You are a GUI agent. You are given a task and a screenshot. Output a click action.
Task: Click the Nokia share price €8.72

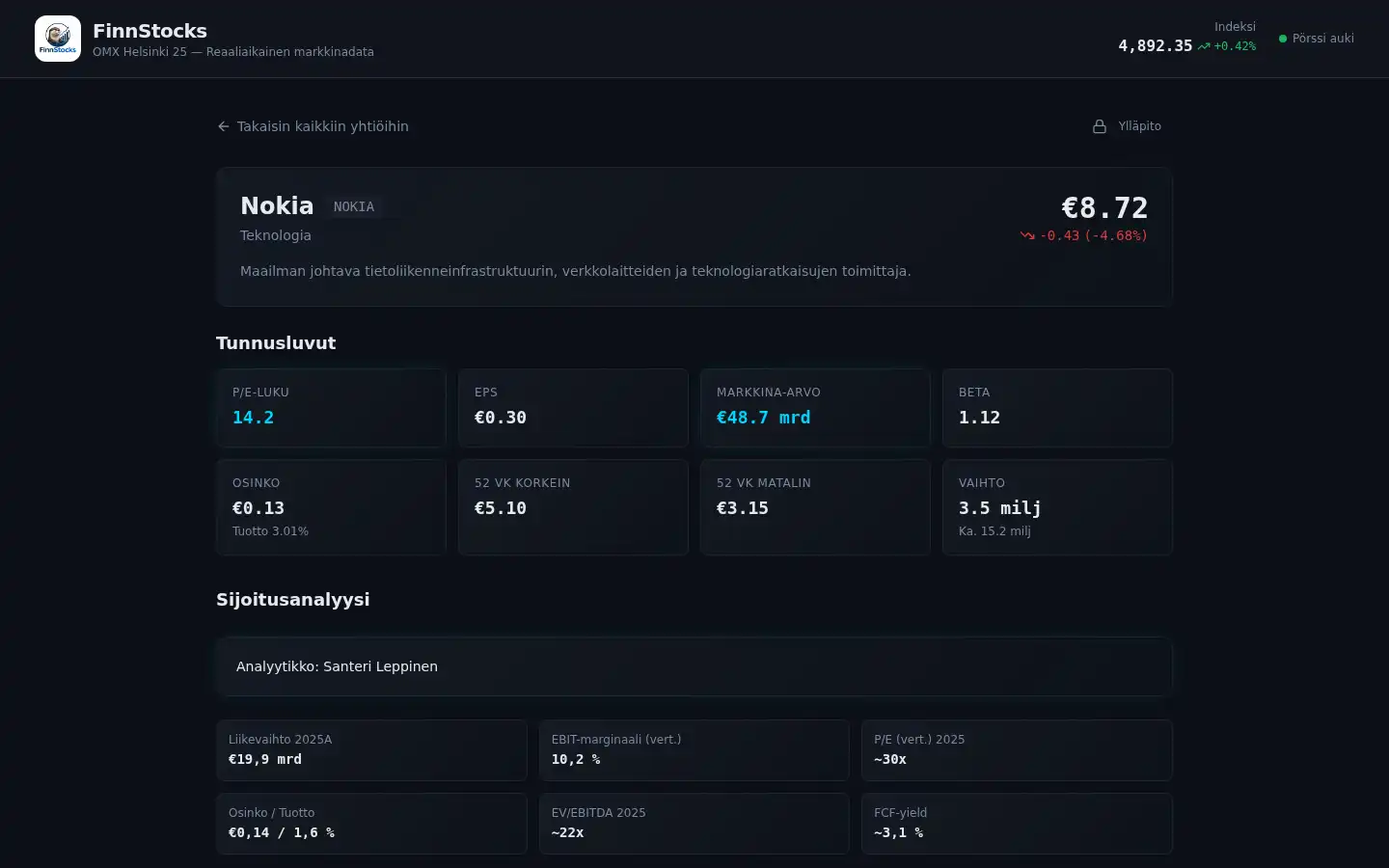tap(1104, 207)
